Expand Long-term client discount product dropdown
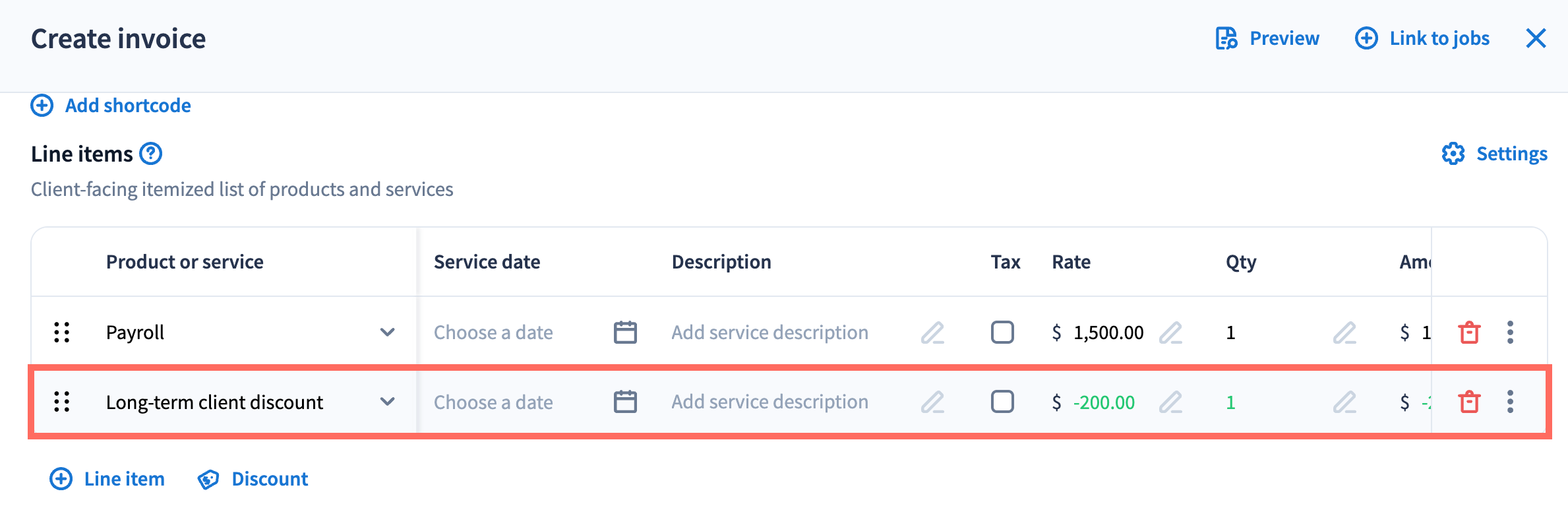Image resolution: width=1568 pixels, height=508 pixels. (x=388, y=402)
